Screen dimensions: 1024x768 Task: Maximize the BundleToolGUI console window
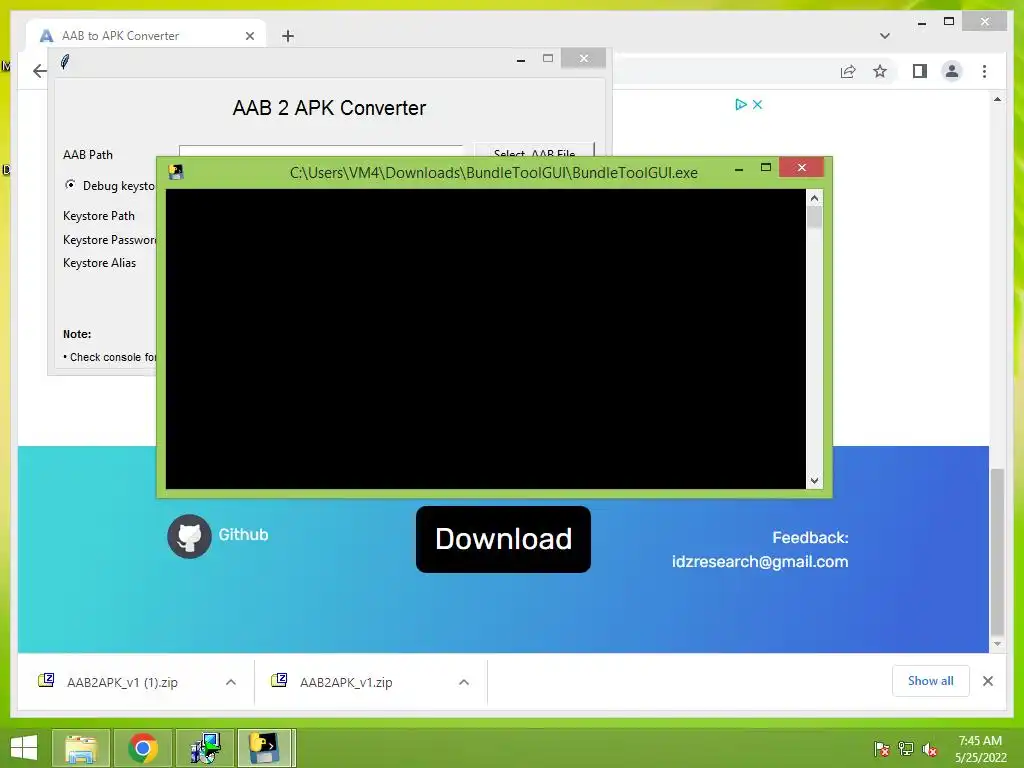[x=766, y=168]
